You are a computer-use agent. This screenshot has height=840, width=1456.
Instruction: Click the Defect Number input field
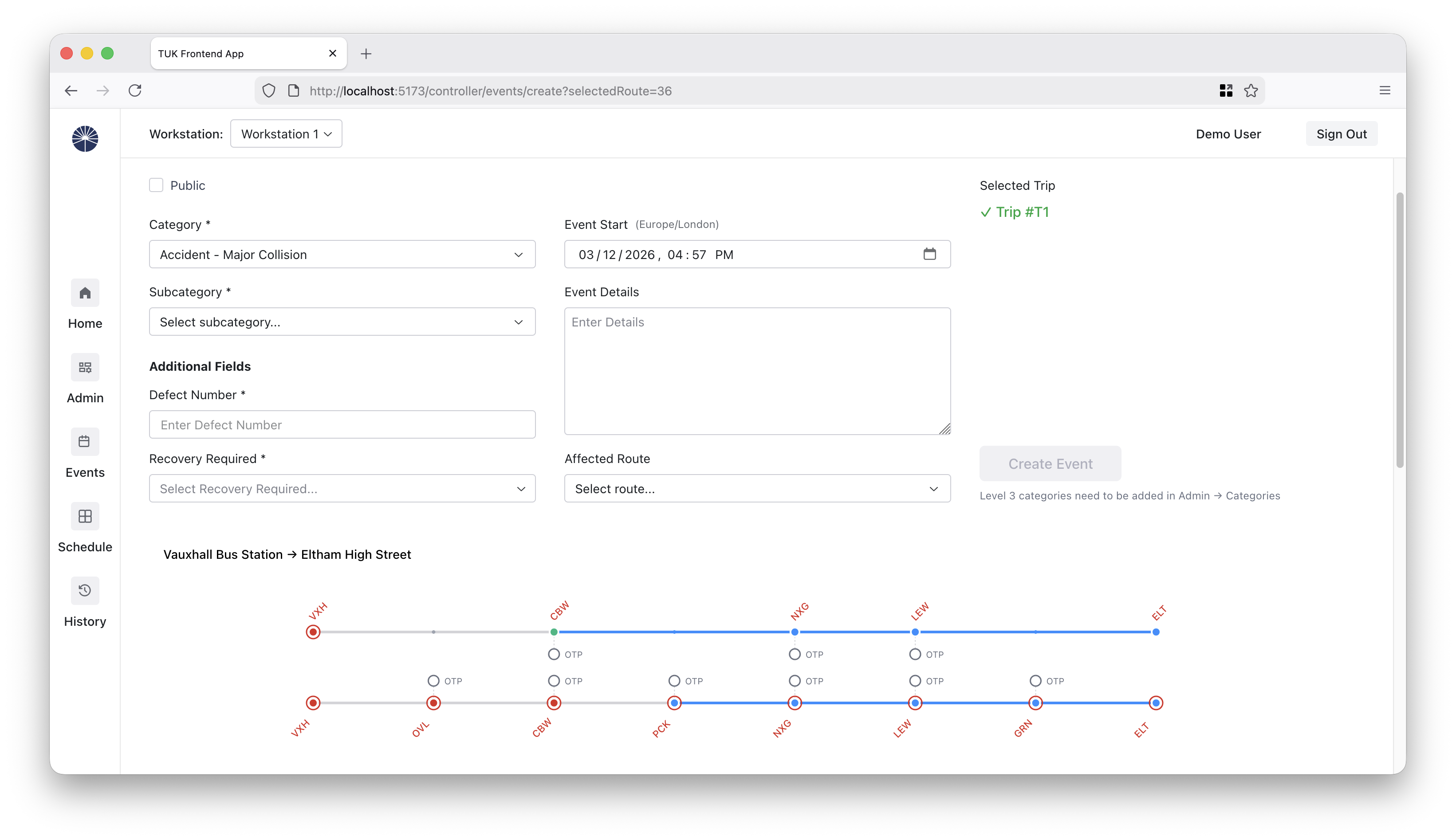coord(342,424)
